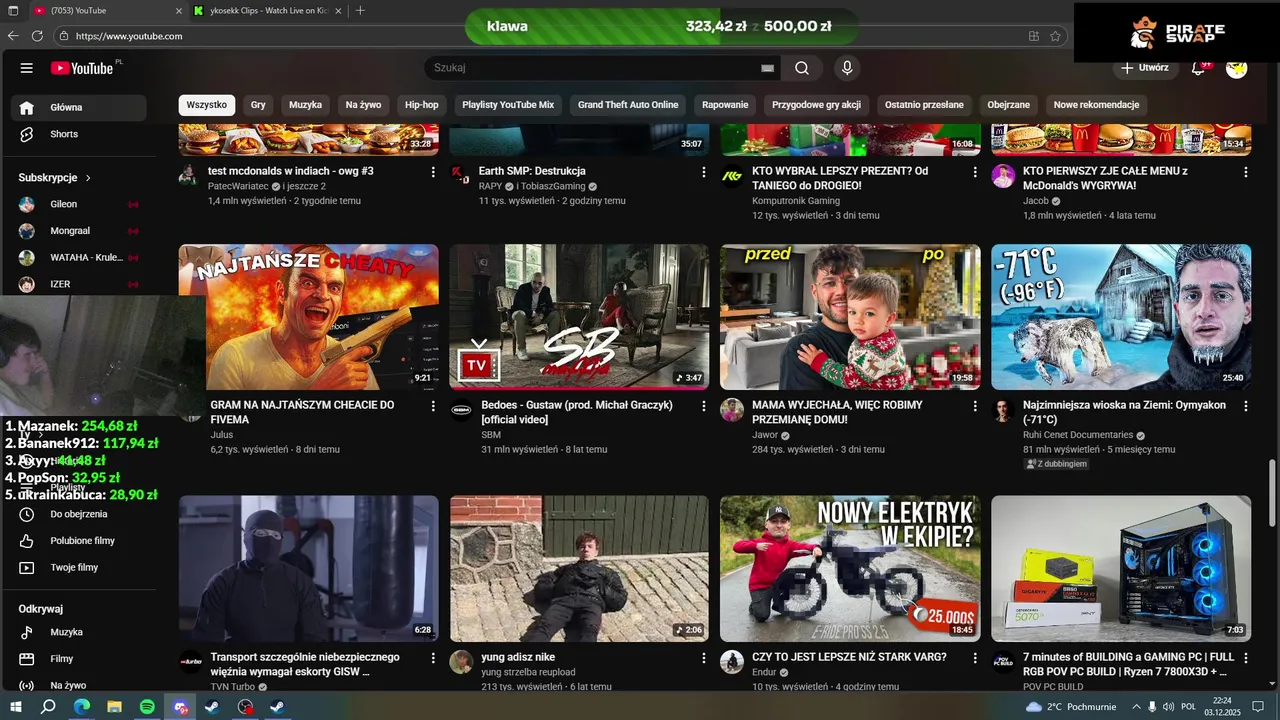Select Grand Theft Auto Online chip

click(628, 105)
